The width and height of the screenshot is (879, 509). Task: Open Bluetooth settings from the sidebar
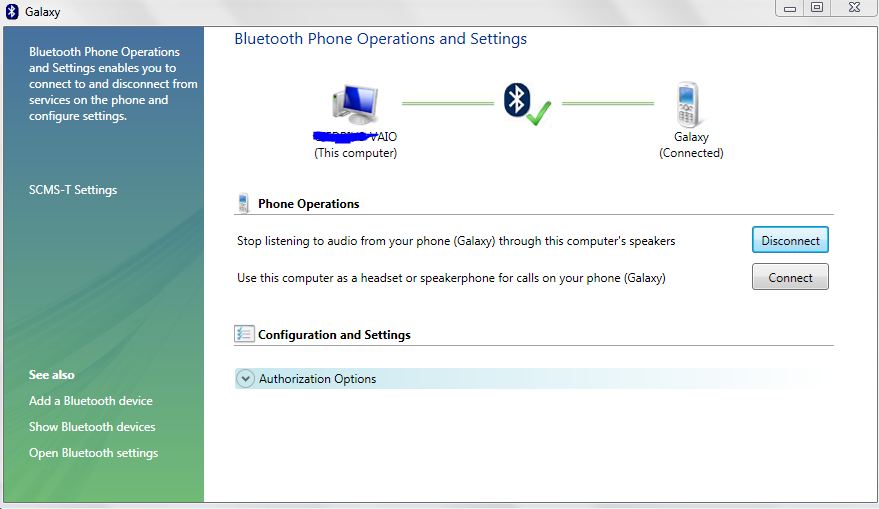(93, 453)
